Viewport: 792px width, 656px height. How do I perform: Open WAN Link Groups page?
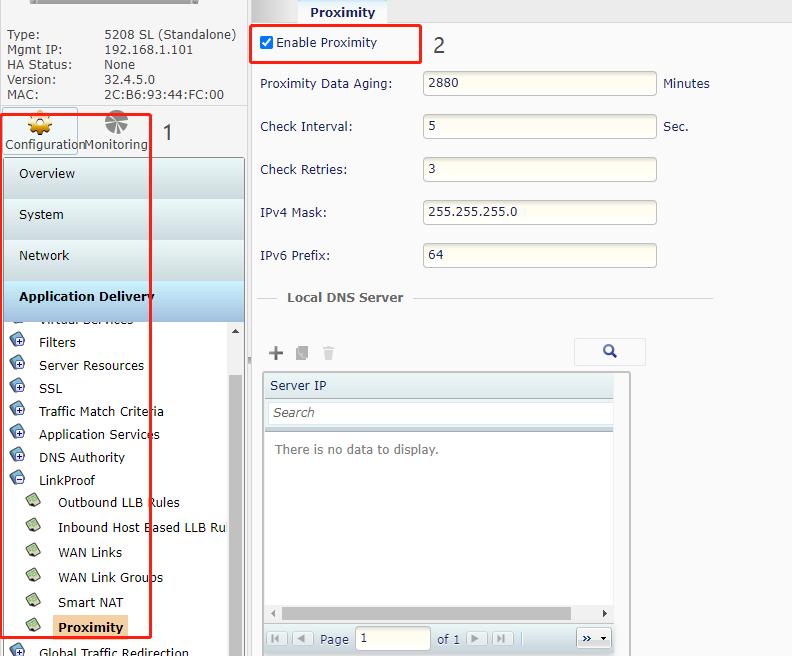point(111,577)
